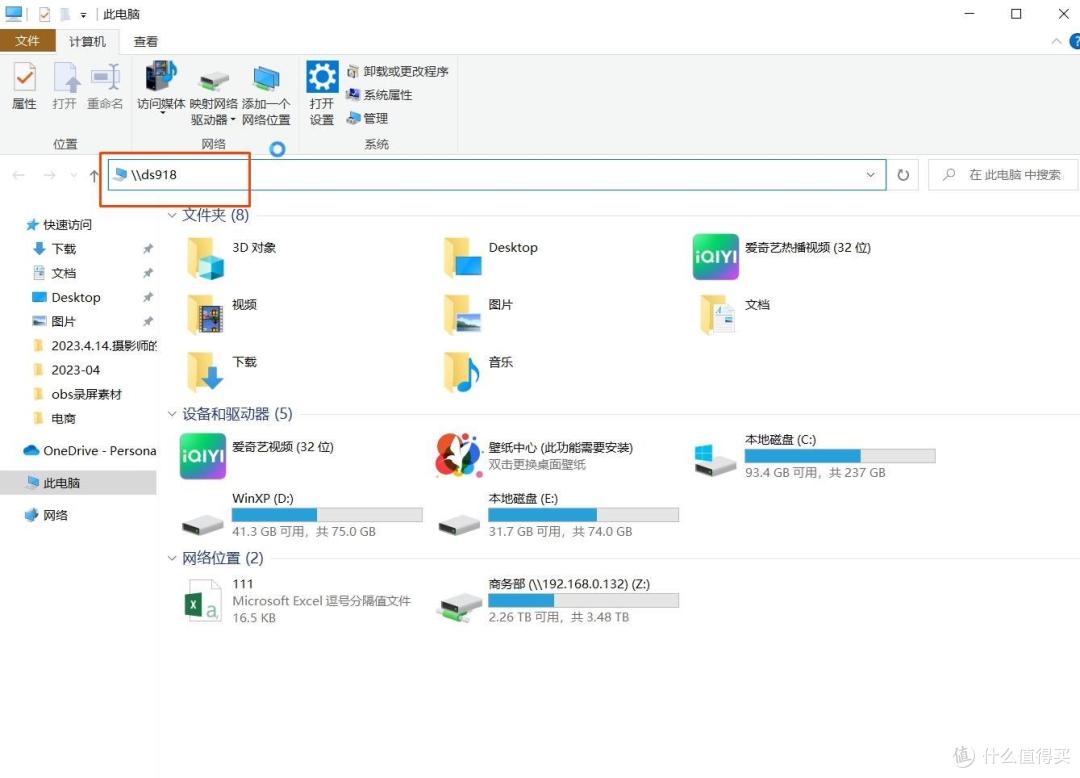Select the WinXP (D:) drive icon
The height and width of the screenshot is (778, 1080).
coord(202,524)
